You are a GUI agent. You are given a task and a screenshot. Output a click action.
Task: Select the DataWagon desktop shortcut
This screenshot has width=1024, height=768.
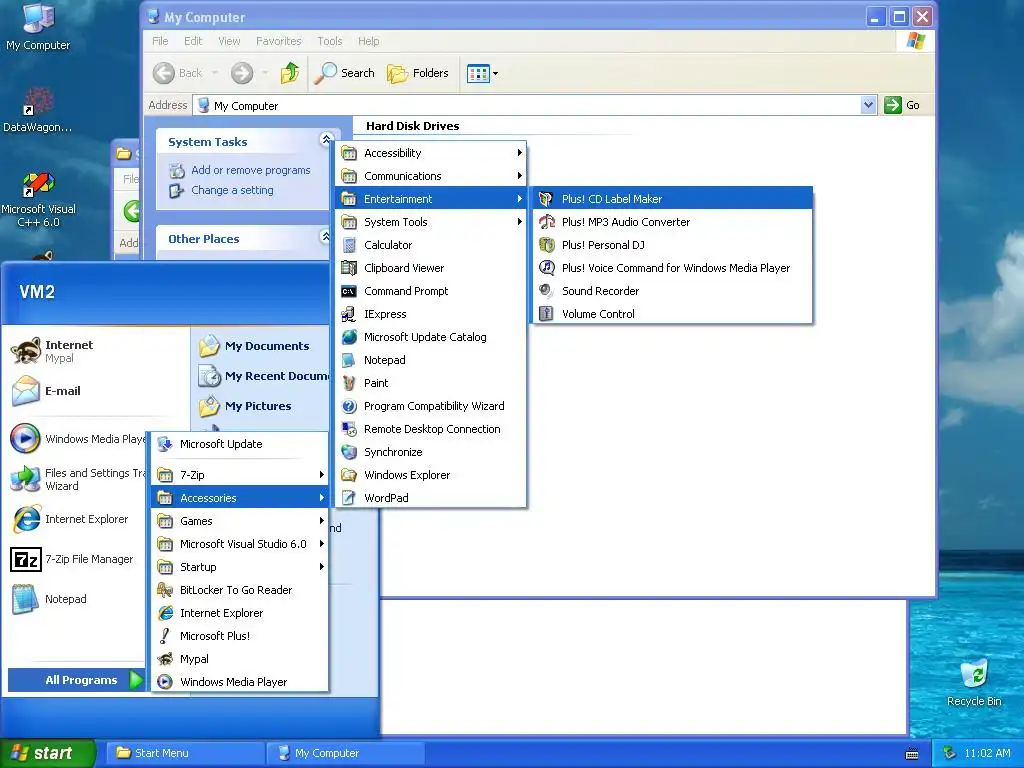click(x=38, y=110)
